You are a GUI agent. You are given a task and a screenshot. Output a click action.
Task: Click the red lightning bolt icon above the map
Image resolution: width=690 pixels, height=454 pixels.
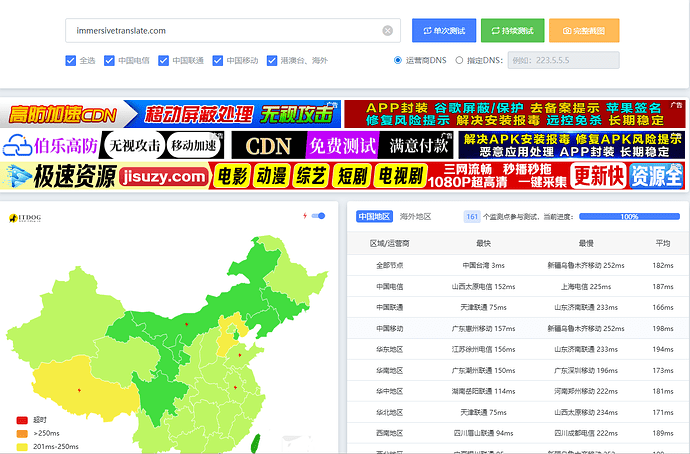pyautogui.click(x=305, y=216)
